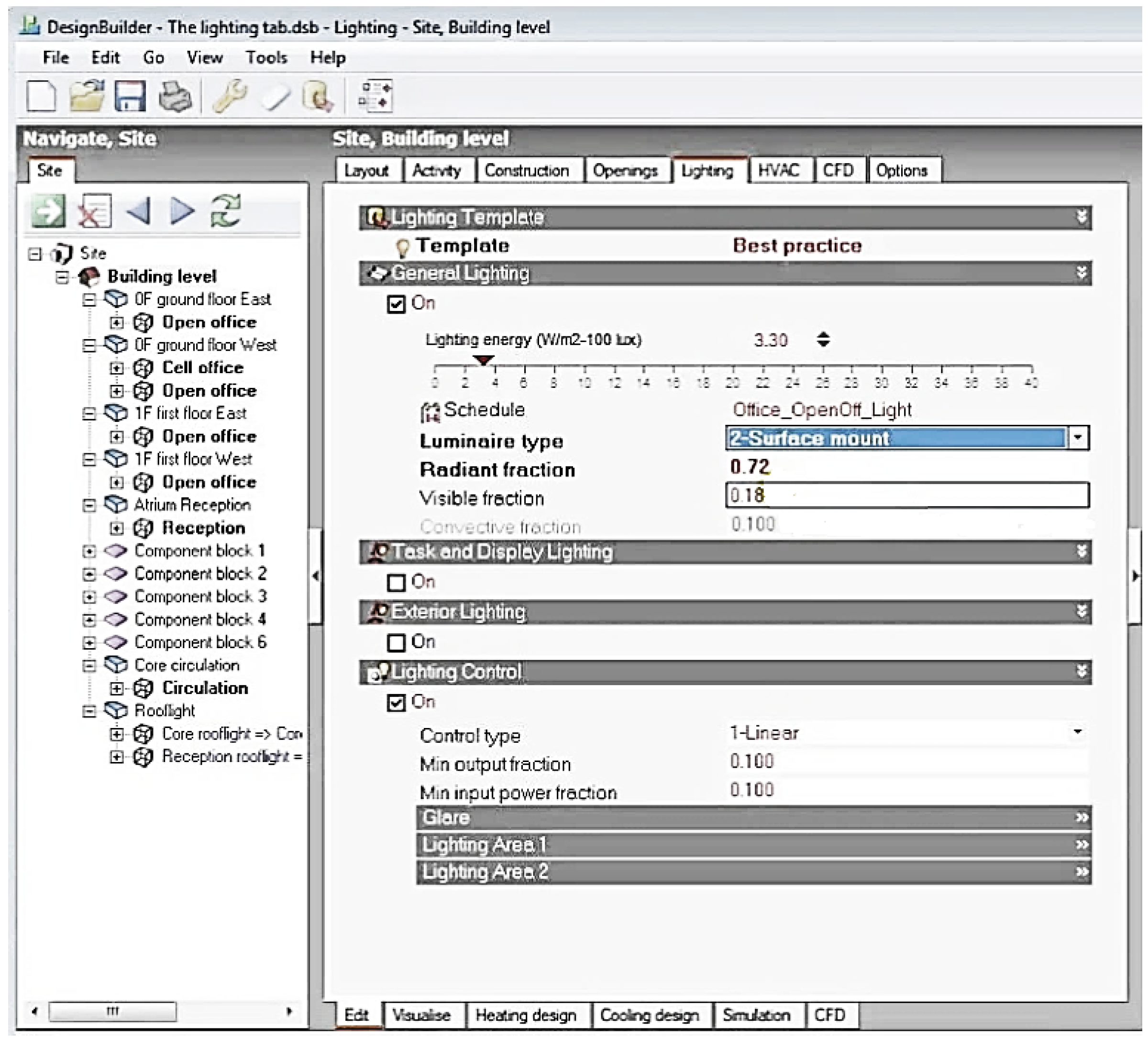Viewport: 1148px width, 1038px height.
Task: Disable General Lighting On checkbox
Action: pos(396,304)
